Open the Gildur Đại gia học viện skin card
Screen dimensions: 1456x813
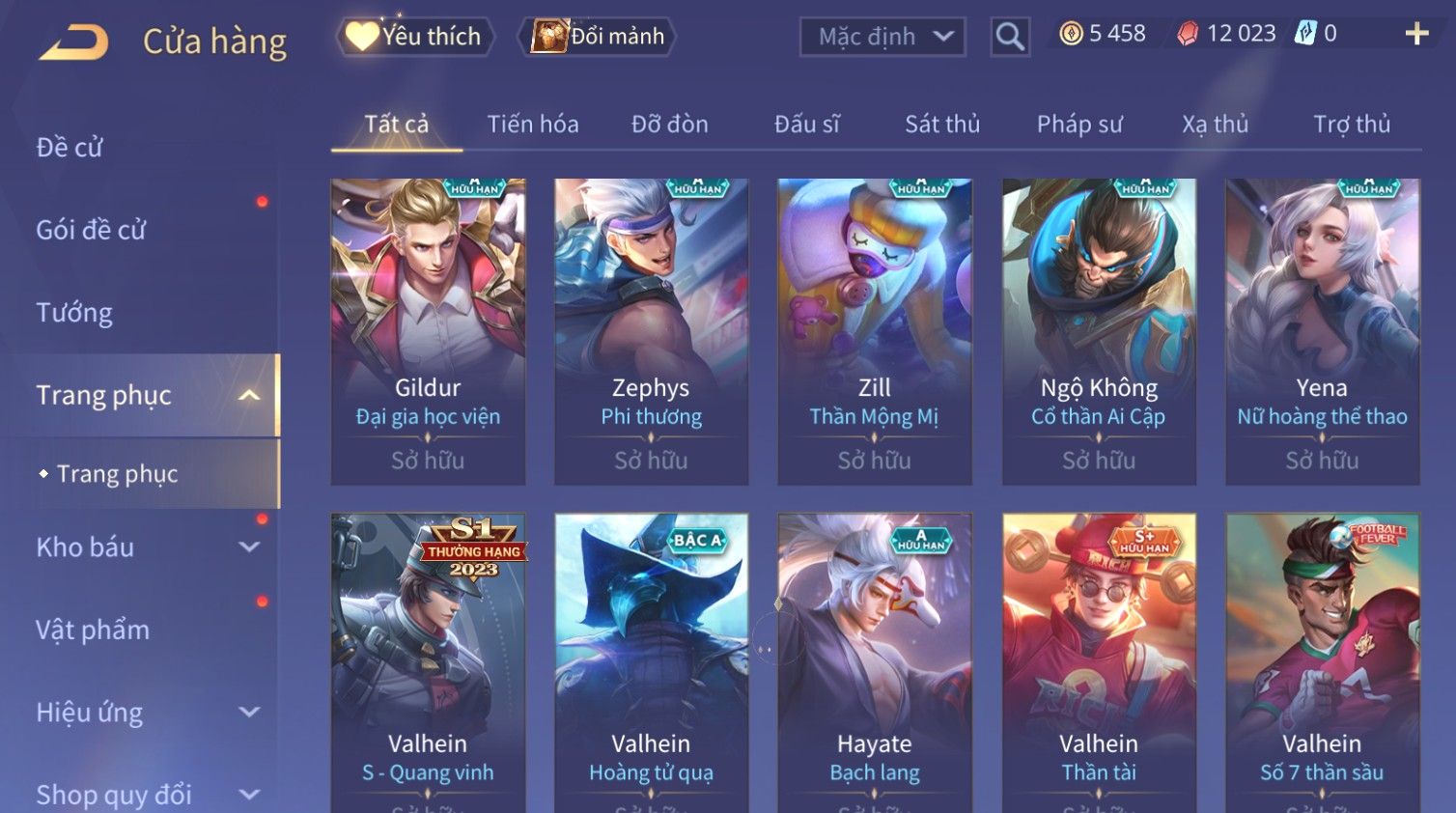428,331
